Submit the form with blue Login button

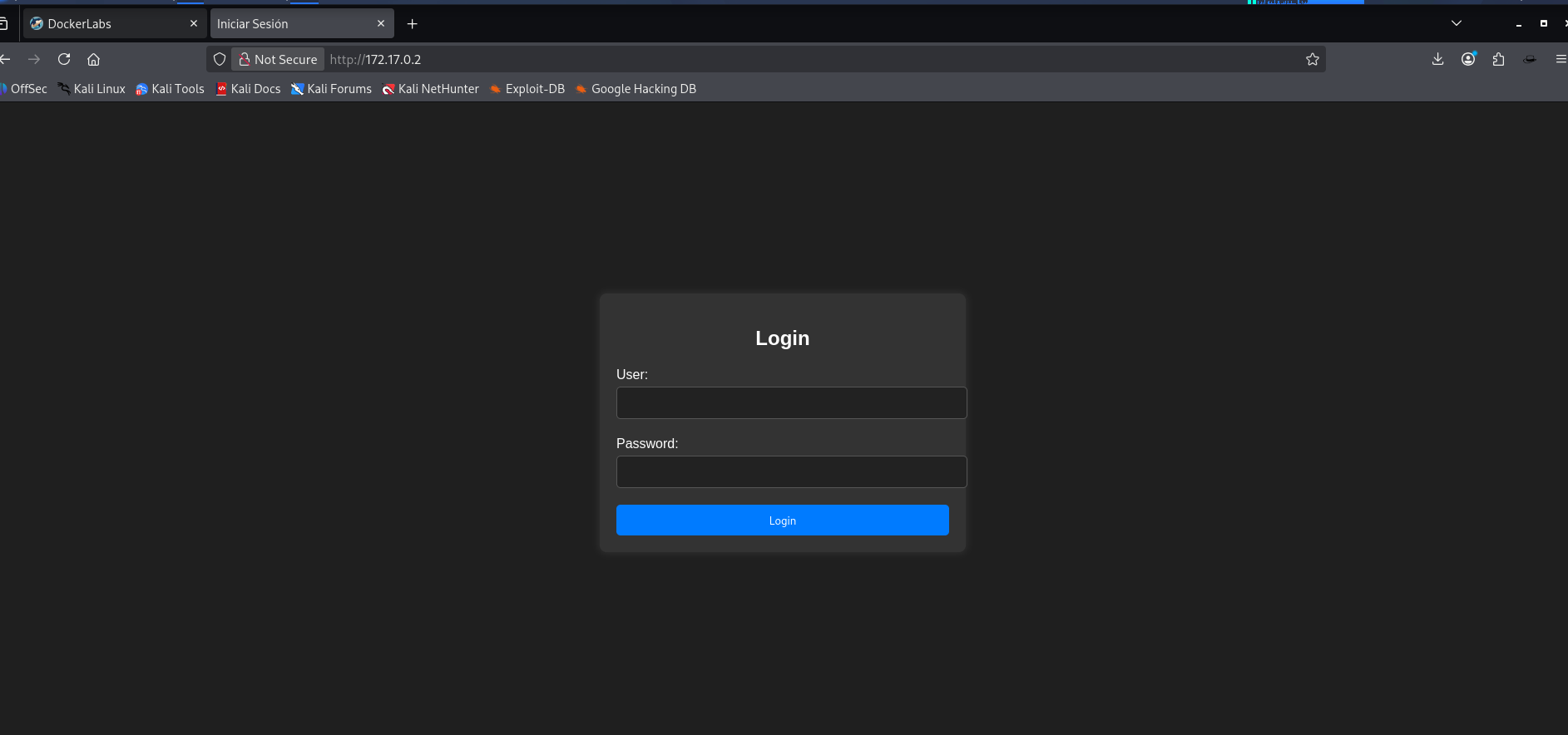pyautogui.click(x=782, y=520)
